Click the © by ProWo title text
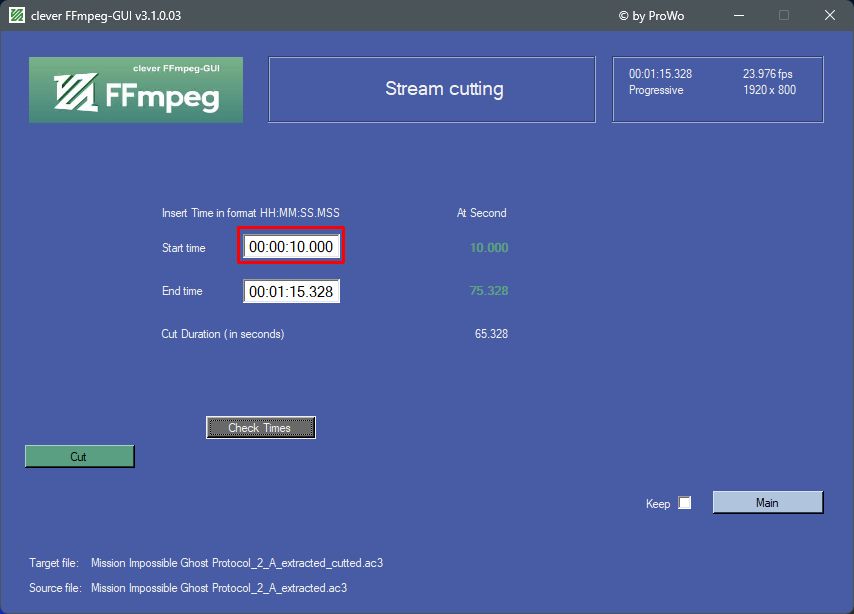The height and width of the screenshot is (614, 854). [x=651, y=16]
